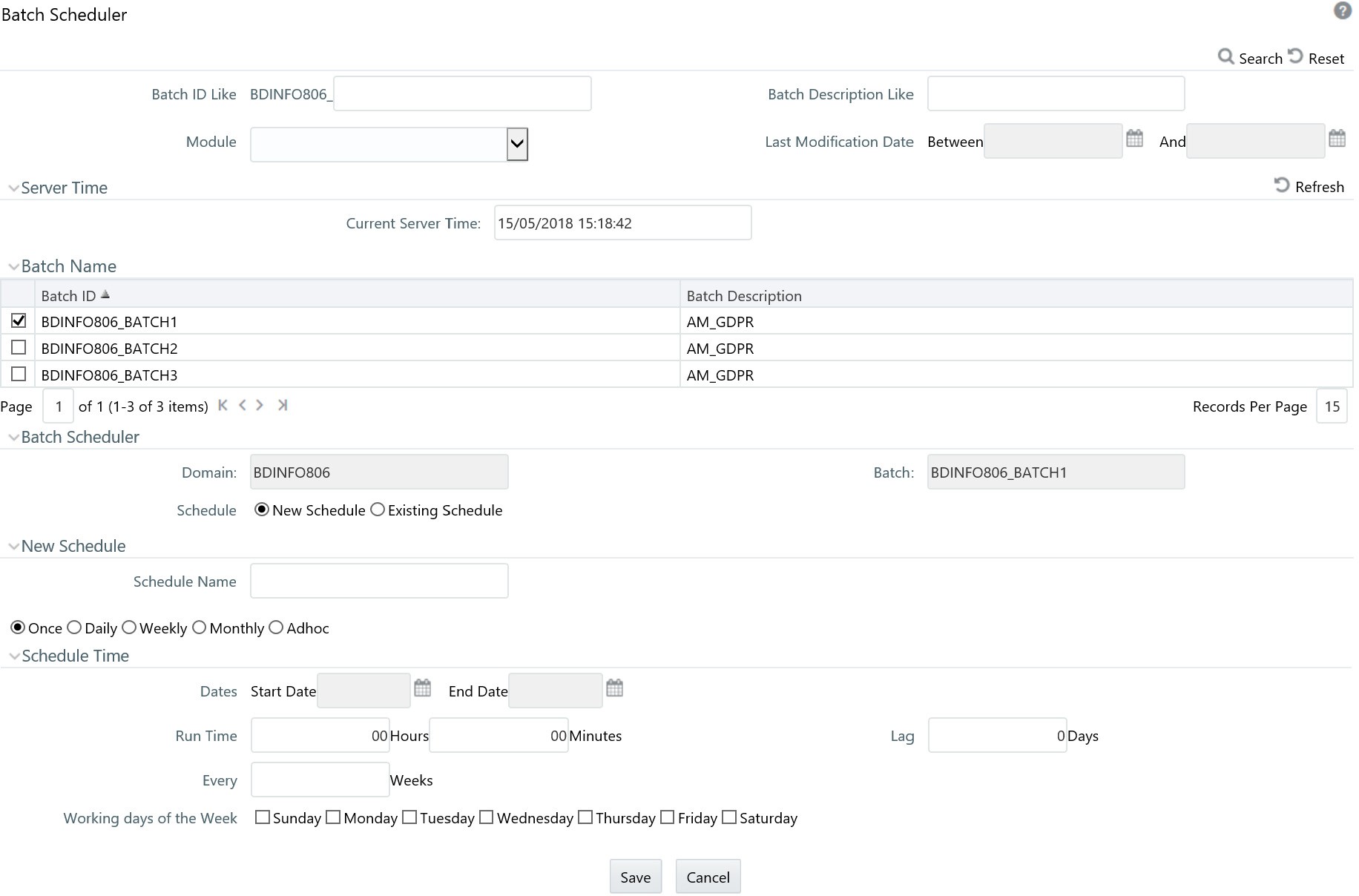1359x896 pixels.
Task: Click the Records Per Page field
Action: (x=1332, y=406)
